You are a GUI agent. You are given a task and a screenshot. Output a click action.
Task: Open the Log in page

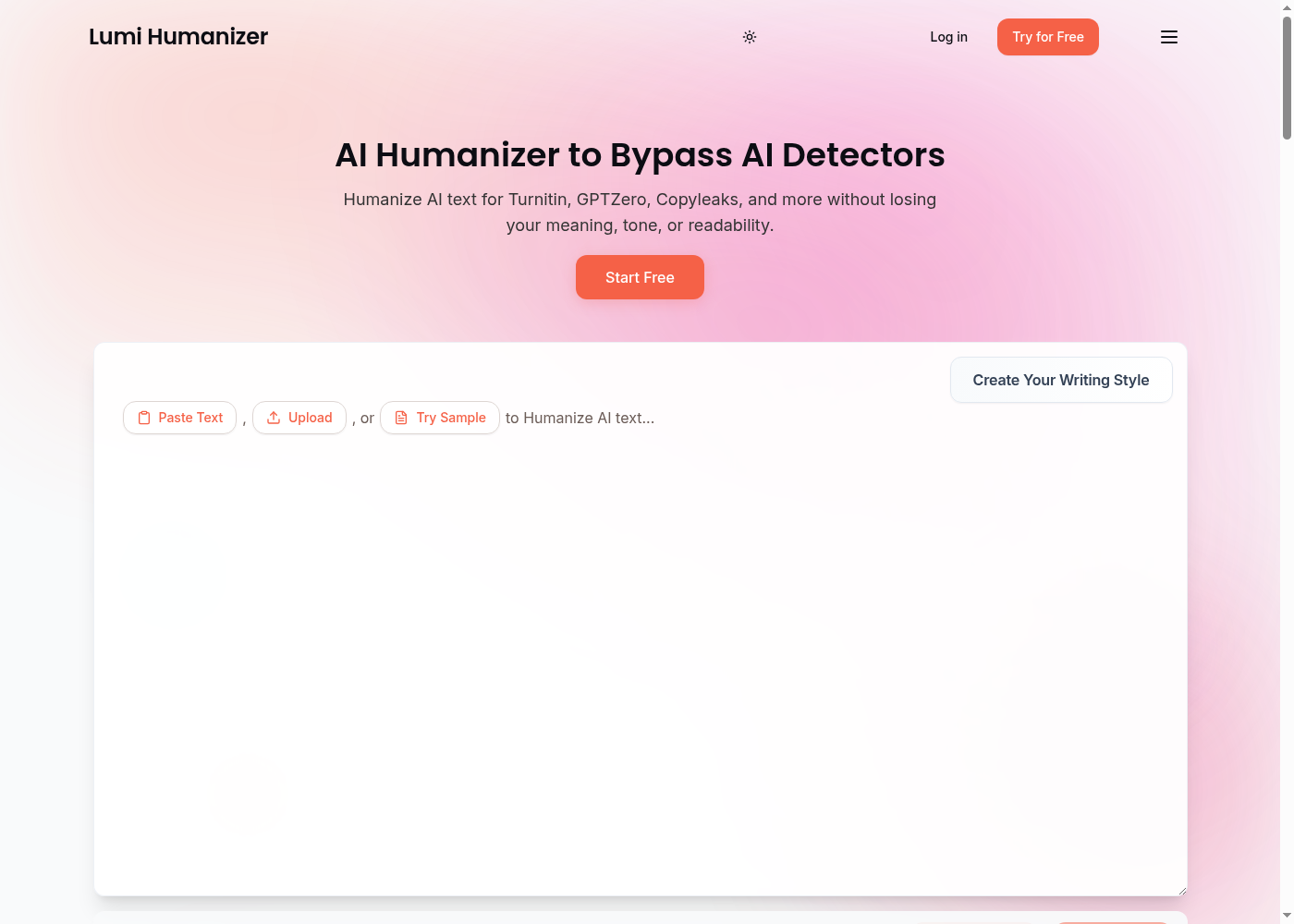949,37
